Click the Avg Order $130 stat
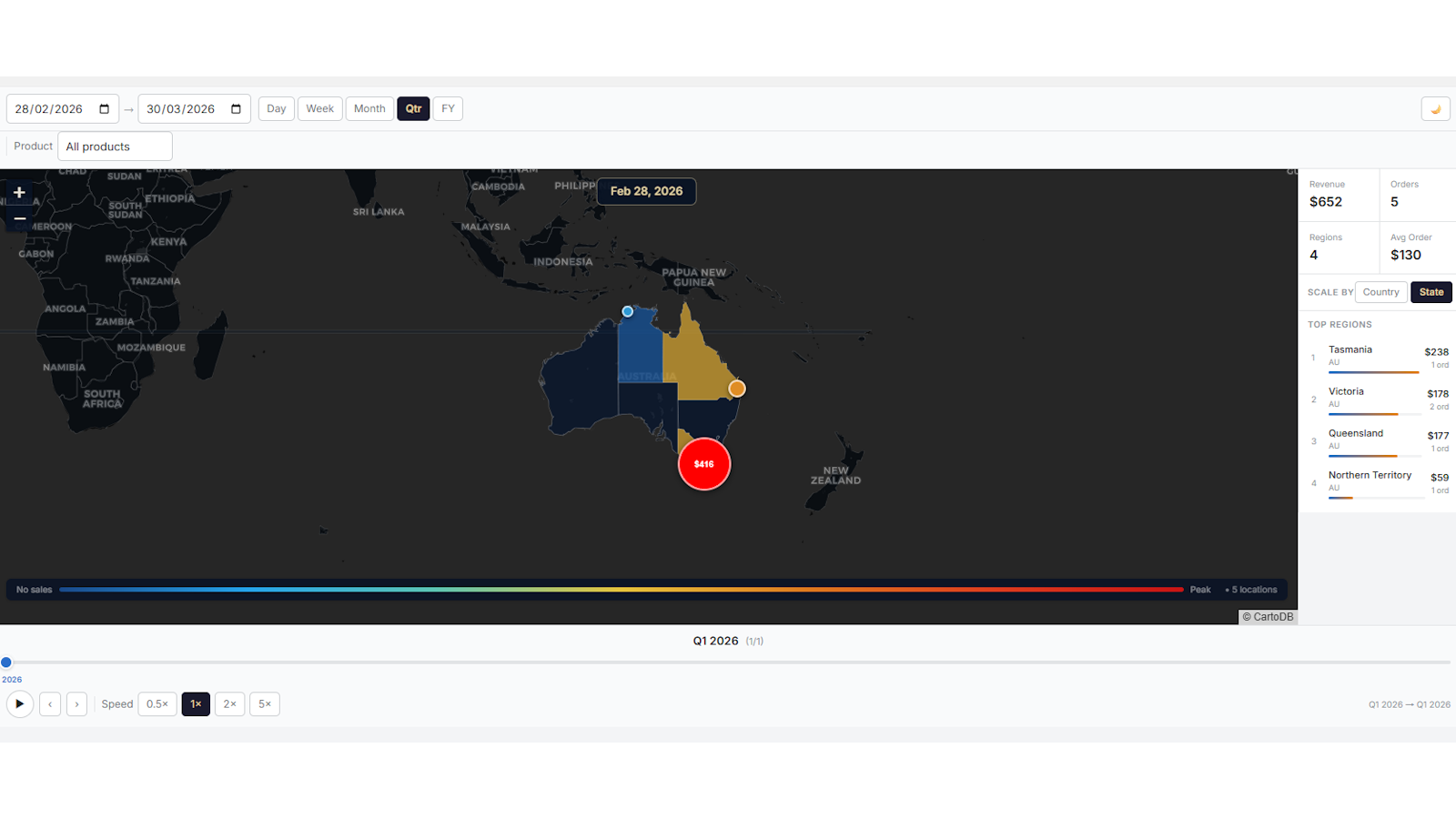Screen dimensions: 1456x819 click(x=1418, y=248)
